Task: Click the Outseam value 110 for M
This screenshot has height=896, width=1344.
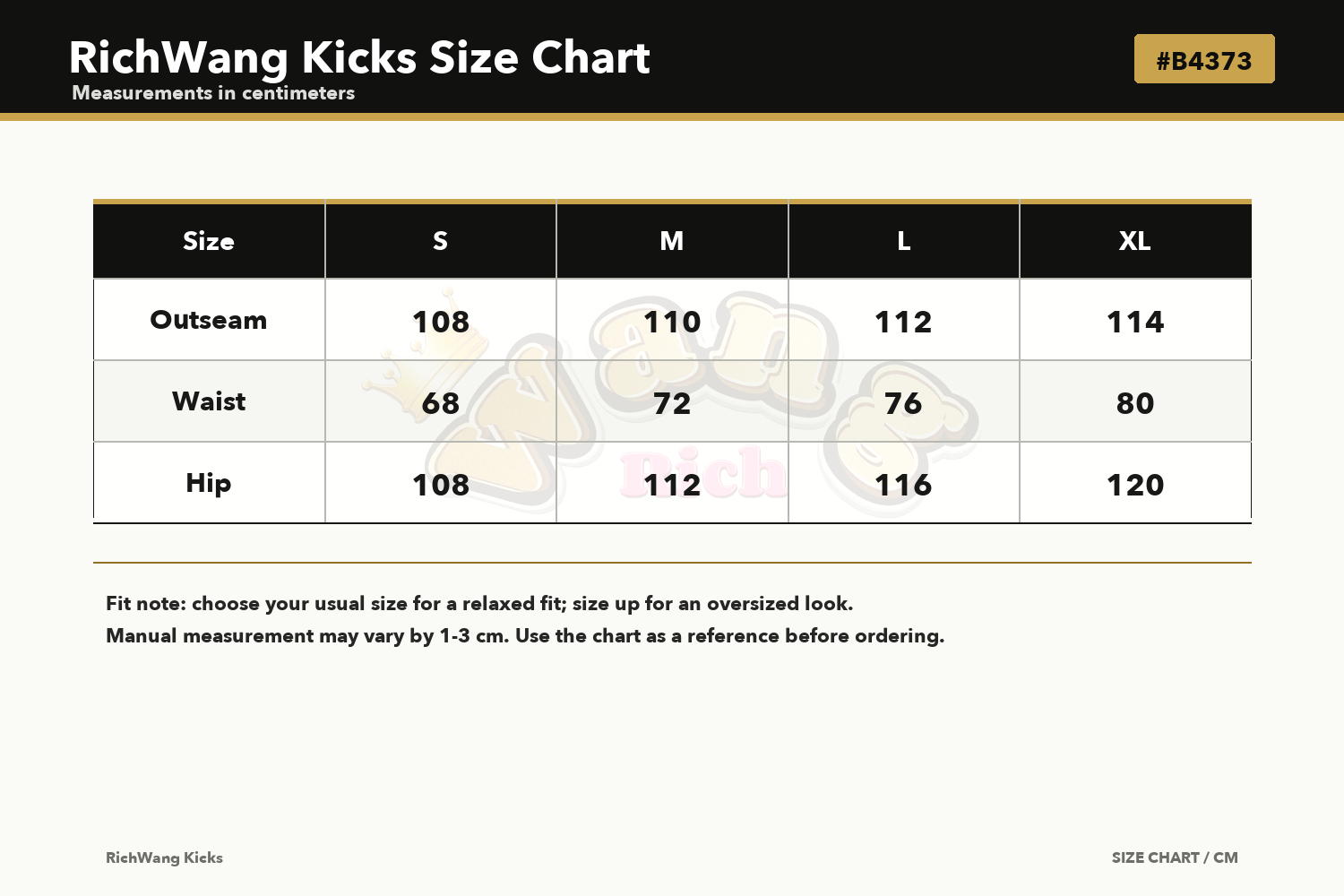Action: pos(672,322)
